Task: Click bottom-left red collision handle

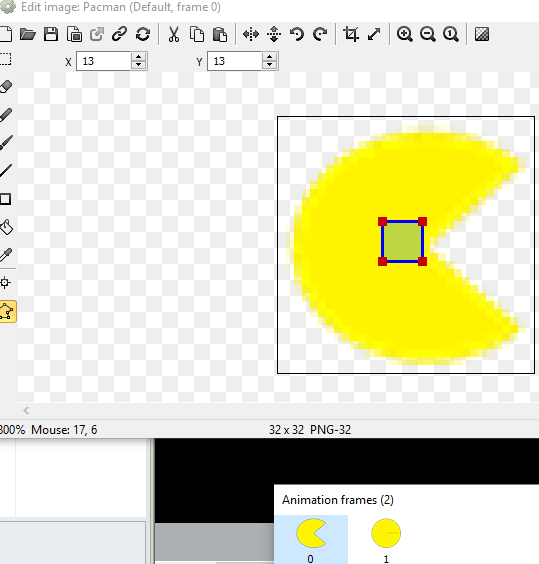Action: [x=382, y=261]
